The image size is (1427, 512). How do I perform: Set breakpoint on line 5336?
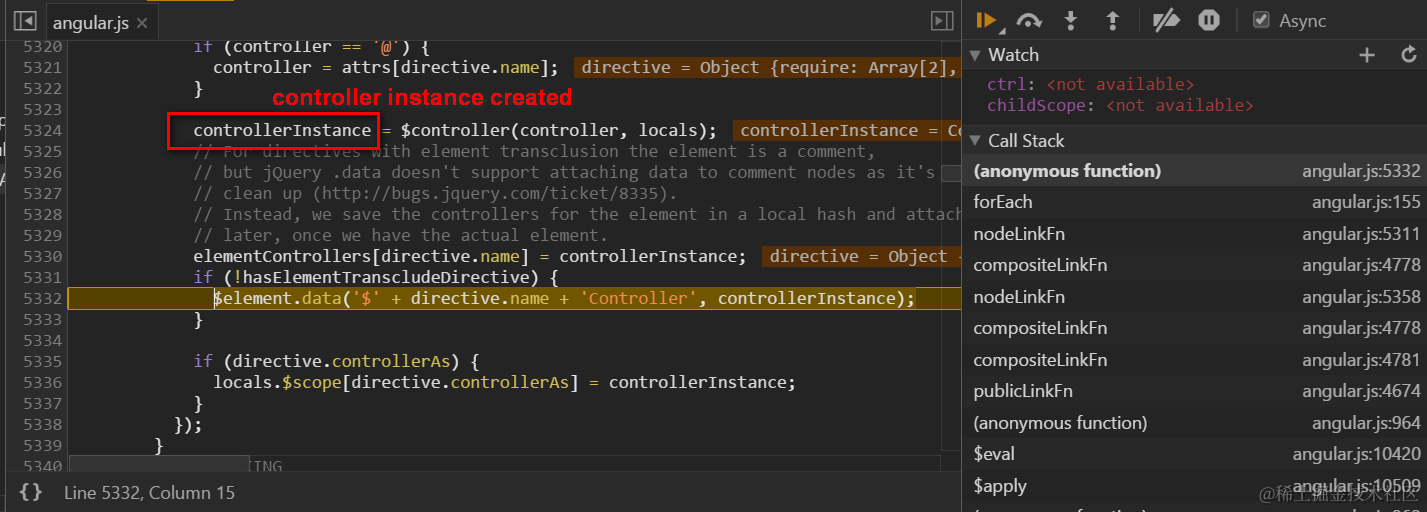42,383
